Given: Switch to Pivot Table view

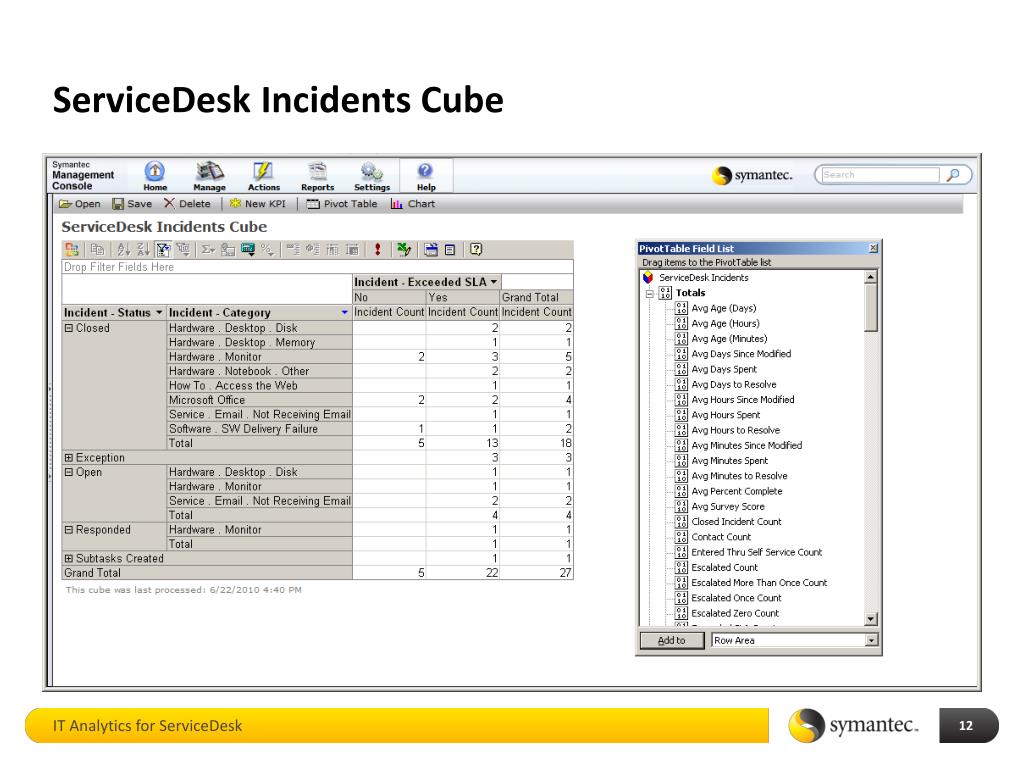Looking at the screenshot, I should 342,204.
